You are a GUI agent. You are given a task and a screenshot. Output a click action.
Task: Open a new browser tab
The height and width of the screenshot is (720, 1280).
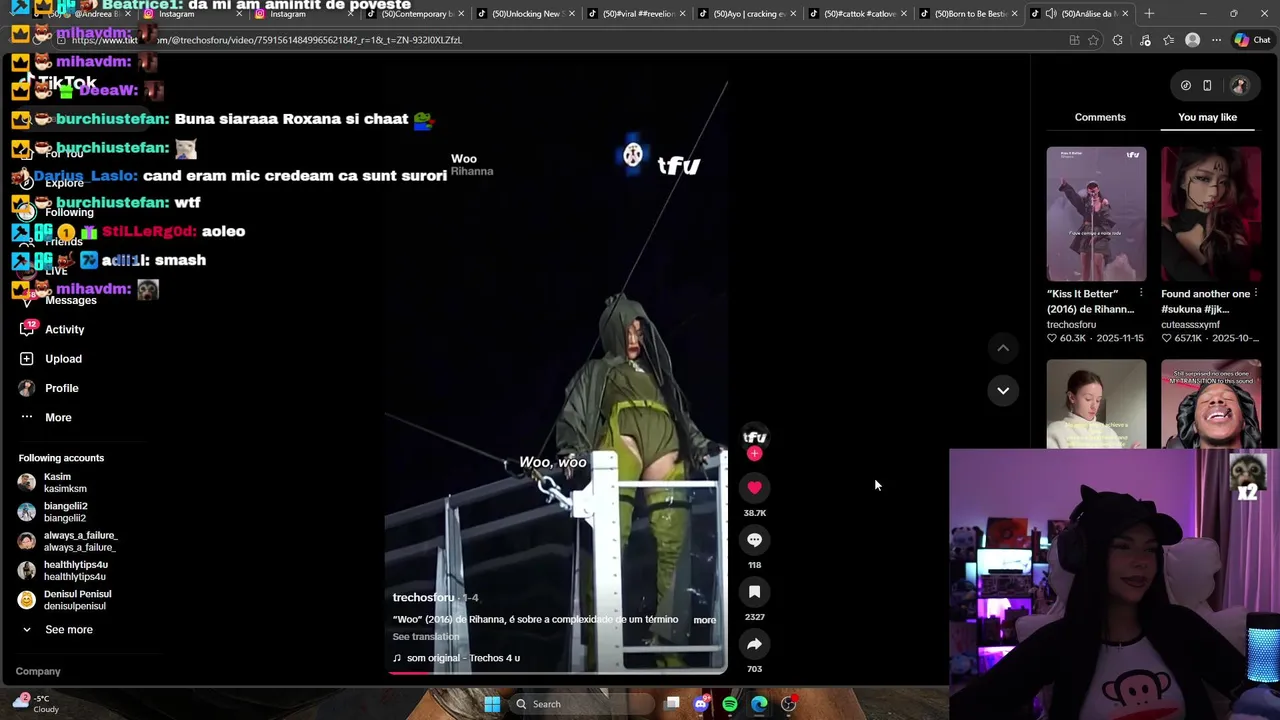[1149, 14]
